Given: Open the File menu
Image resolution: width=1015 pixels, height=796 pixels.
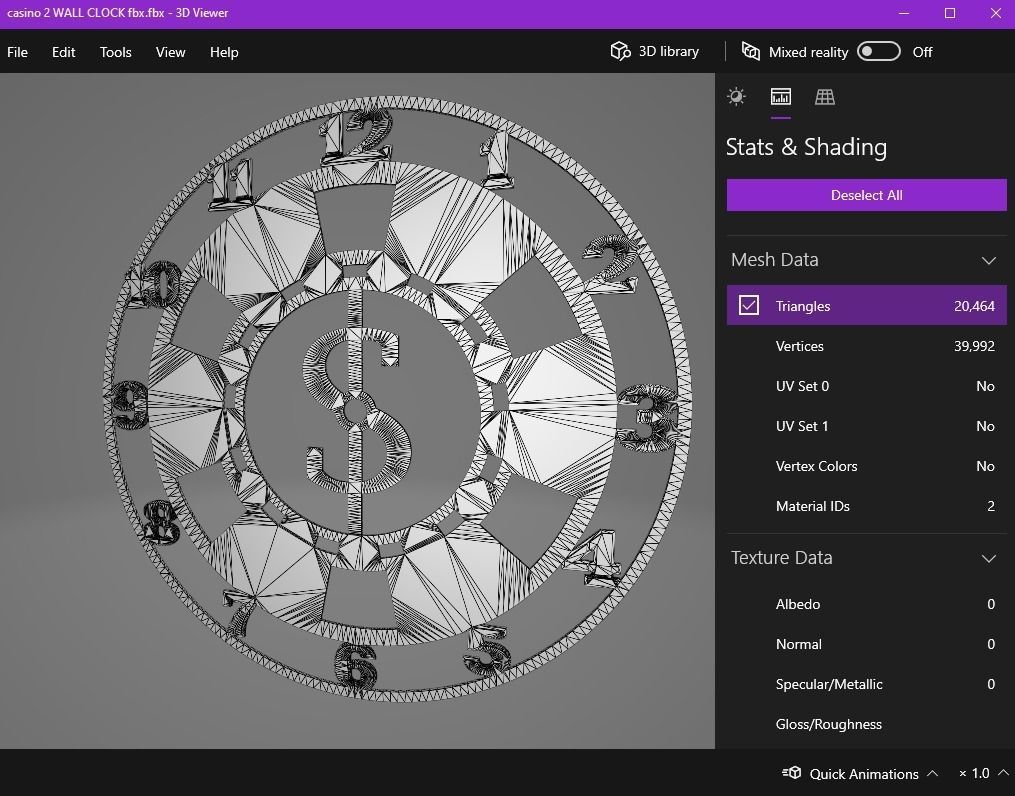Looking at the screenshot, I should pos(16,52).
